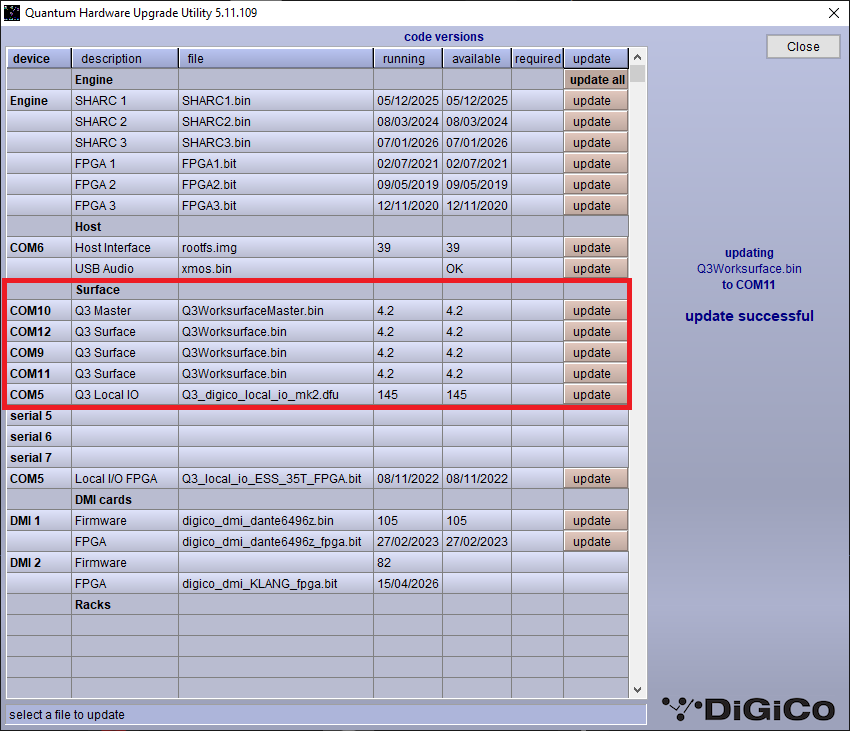Image resolution: width=850 pixels, height=731 pixels.
Task: Select Q3_digico_local_io_mk2.dfu file cell
Action: pyautogui.click(x=276, y=395)
